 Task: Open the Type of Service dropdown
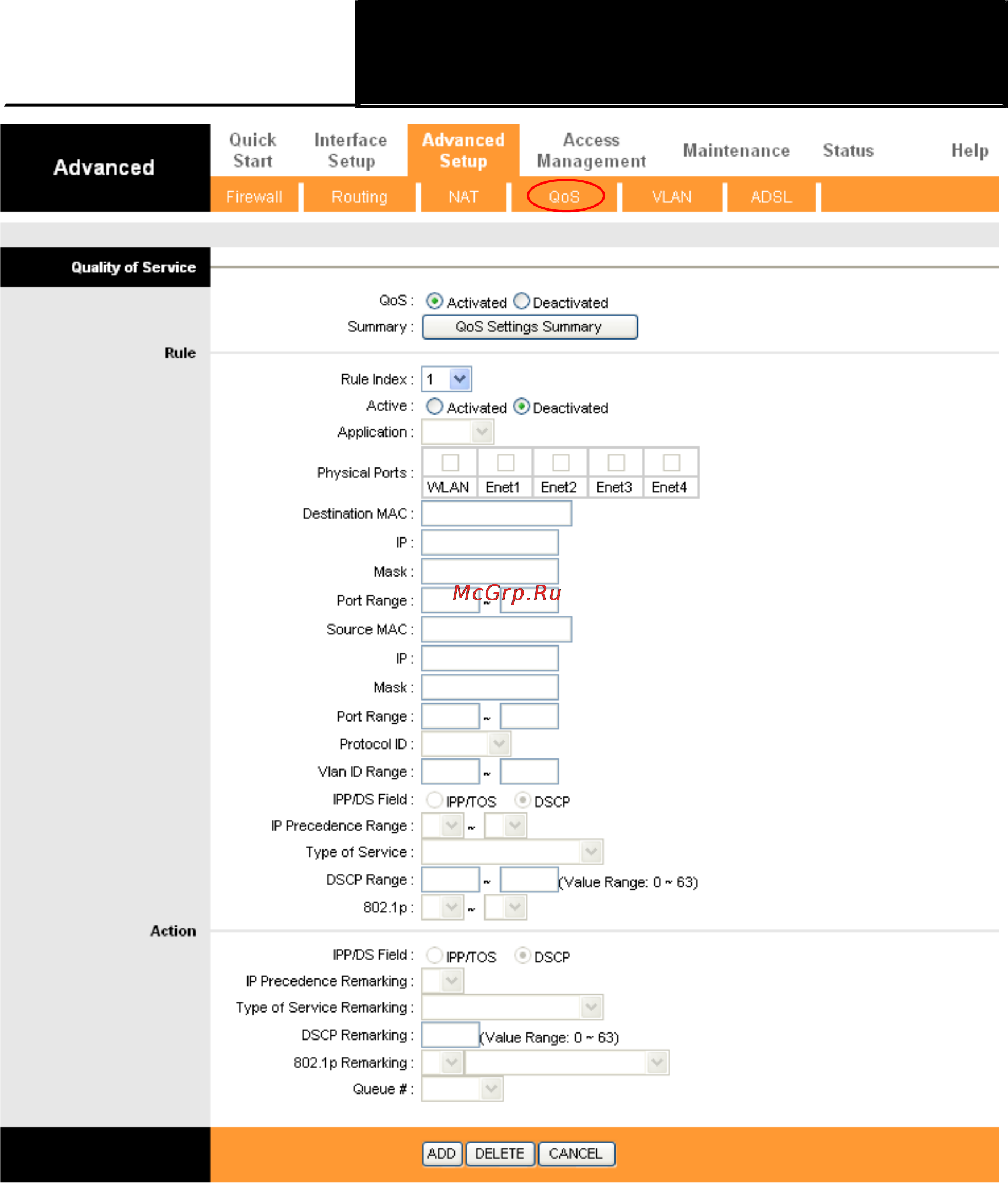pos(512,852)
